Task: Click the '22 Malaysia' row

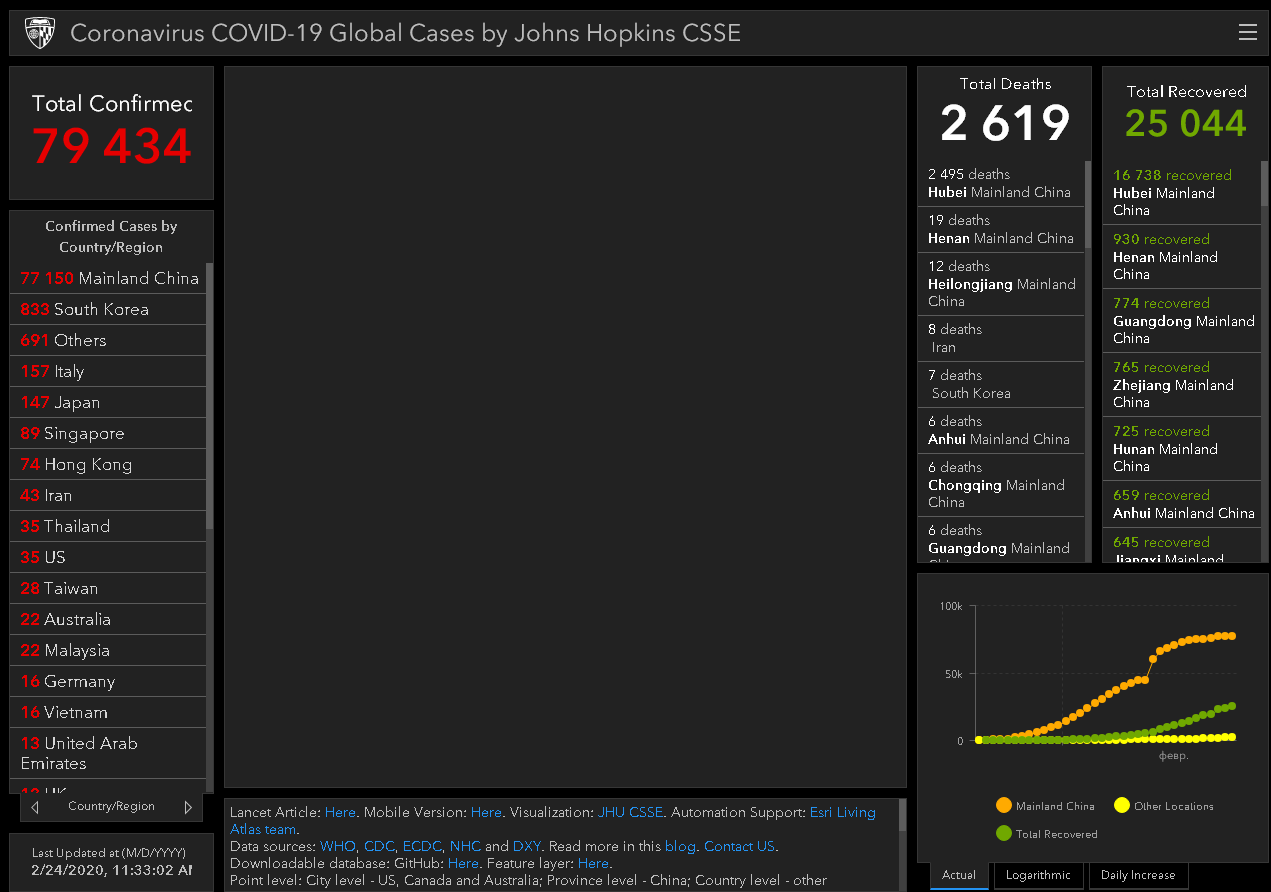Action: click(108, 650)
